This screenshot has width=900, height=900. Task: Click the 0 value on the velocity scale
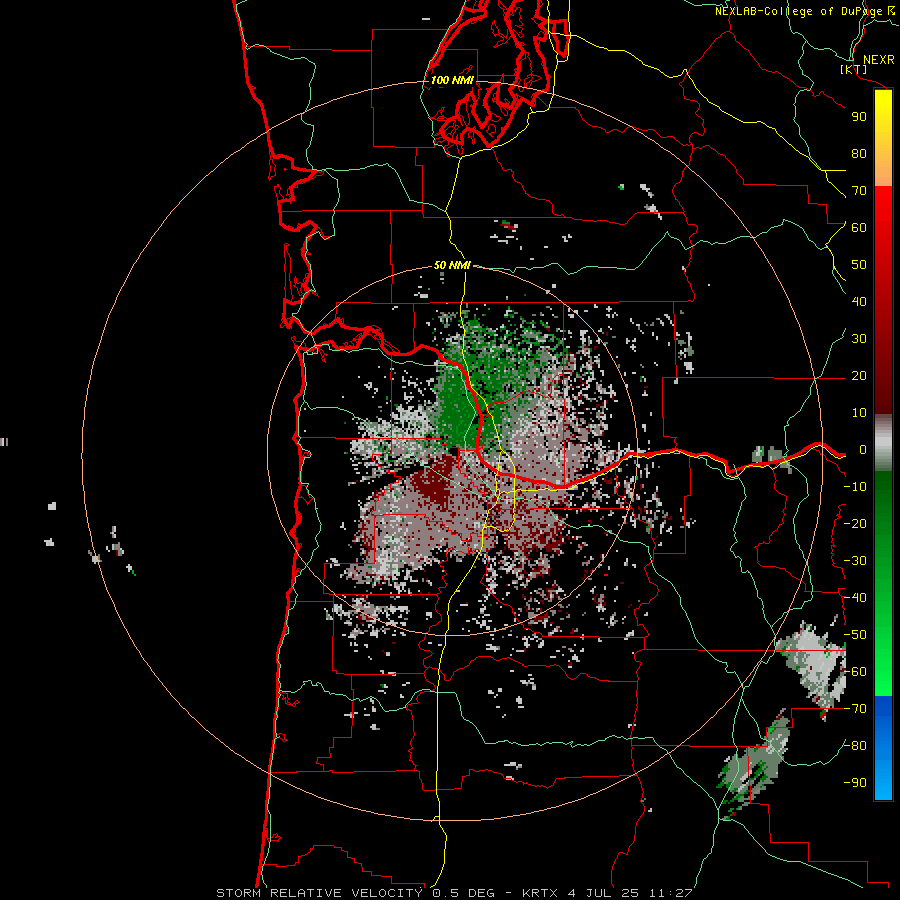(x=863, y=450)
